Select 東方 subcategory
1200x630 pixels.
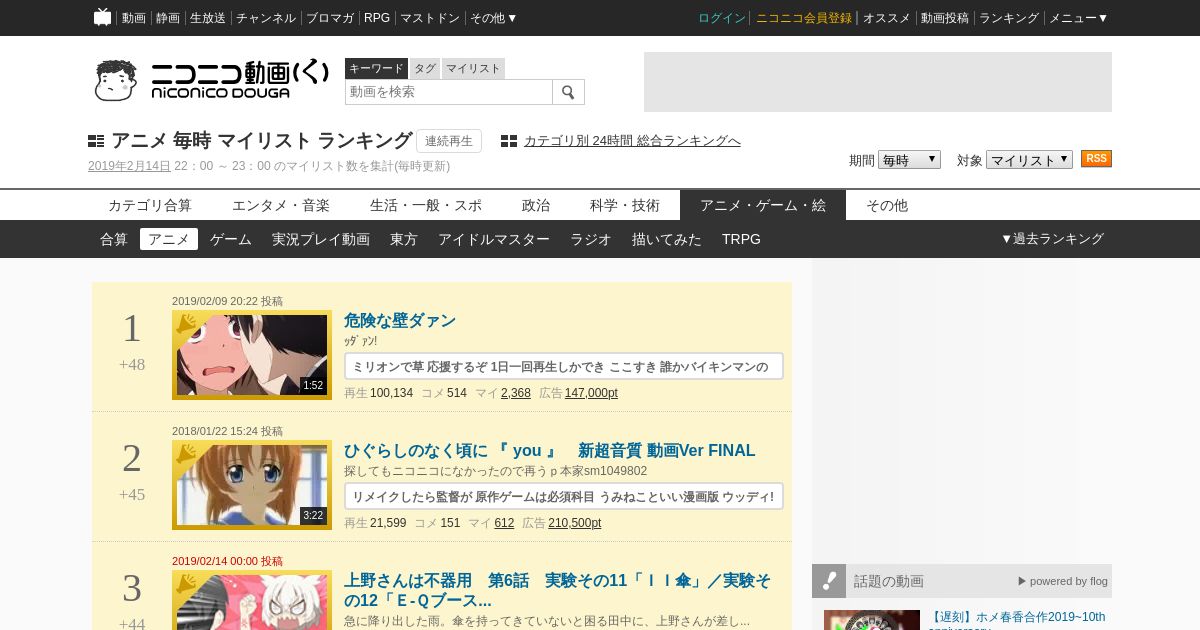(x=404, y=239)
